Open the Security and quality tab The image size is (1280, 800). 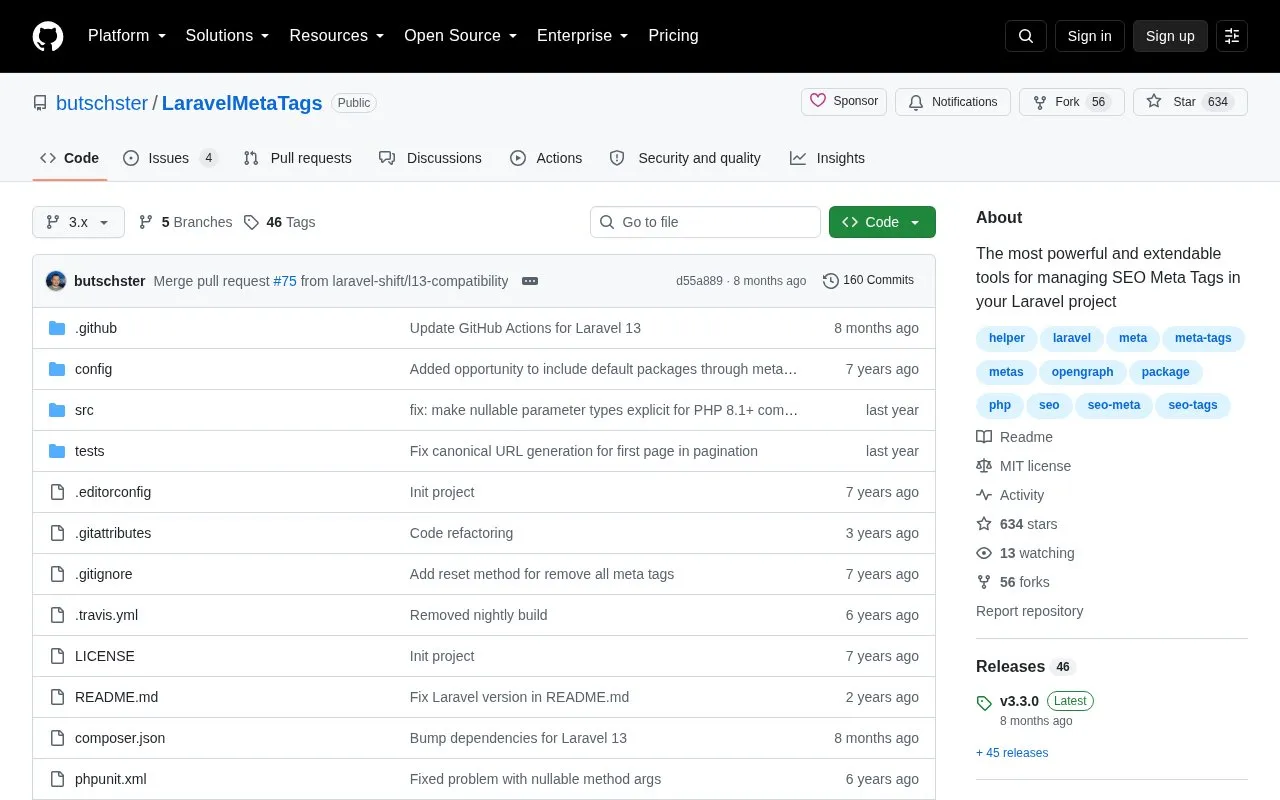pos(685,158)
